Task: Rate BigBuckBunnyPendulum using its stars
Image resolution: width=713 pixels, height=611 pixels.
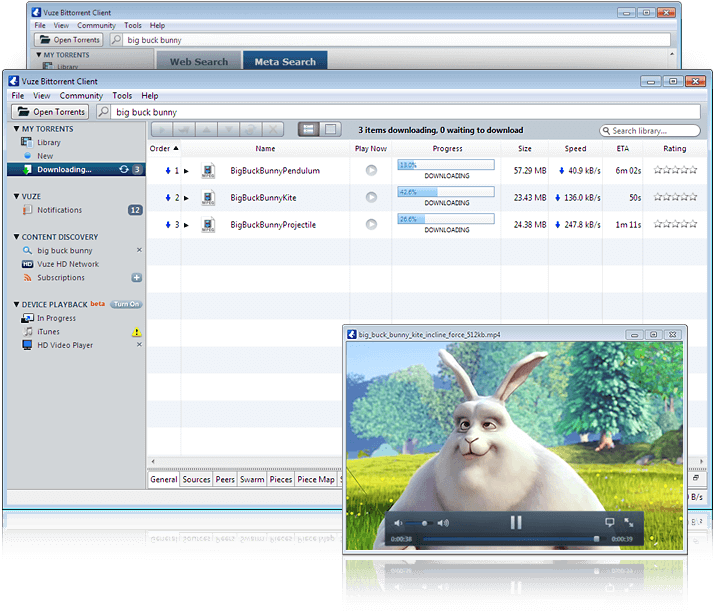Action: (x=675, y=170)
